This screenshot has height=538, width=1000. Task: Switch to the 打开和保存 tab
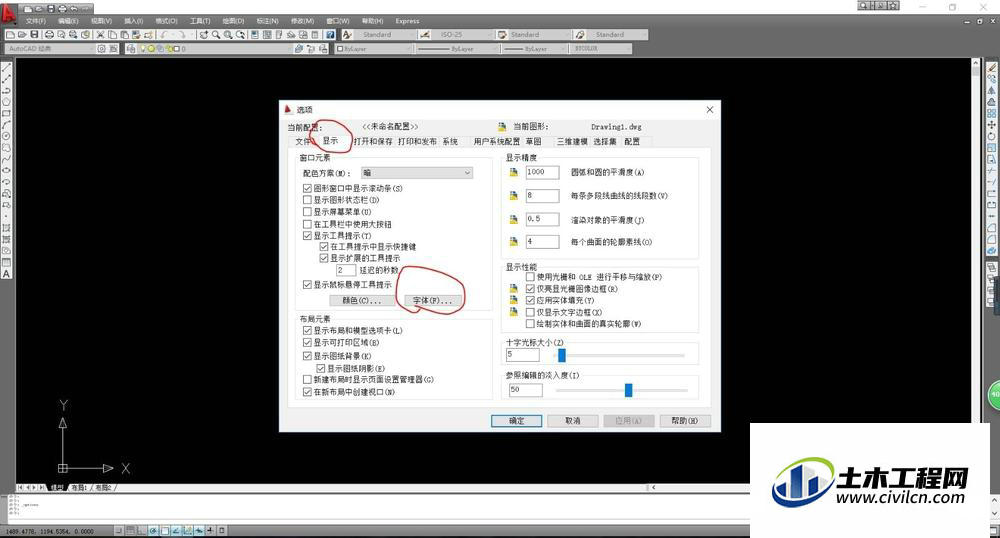[x=373, y=142]
